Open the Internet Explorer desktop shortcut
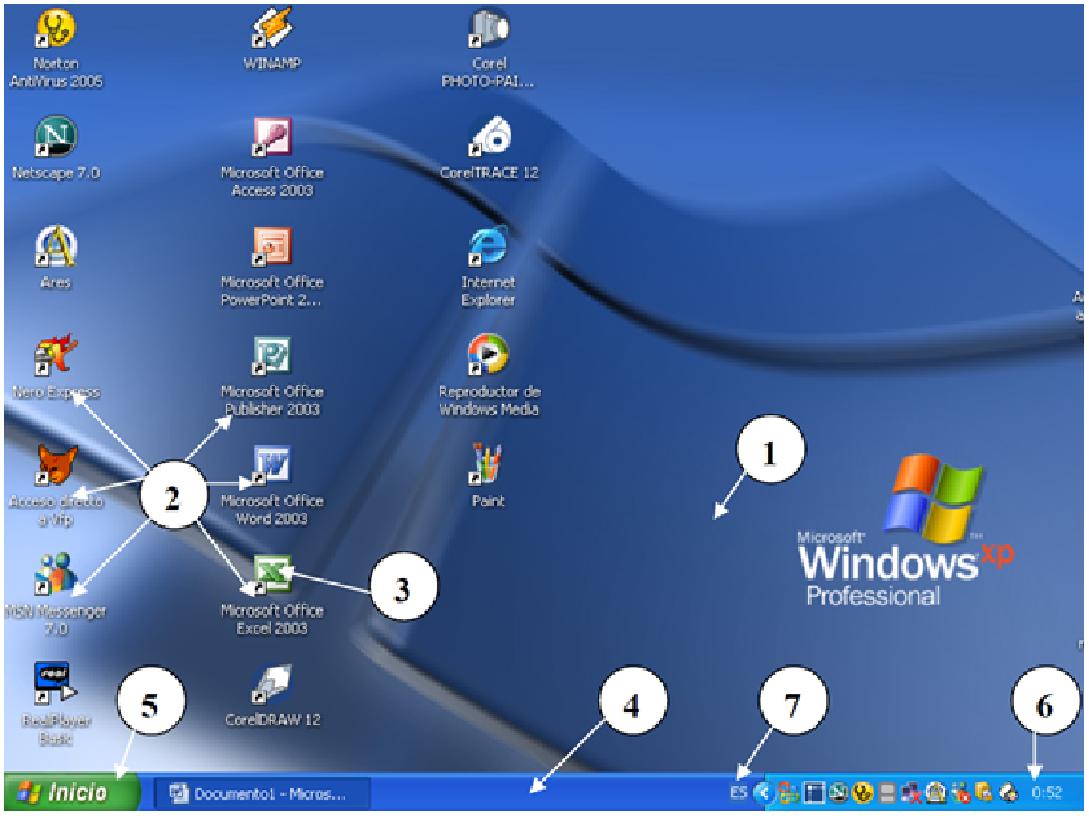 pos(489,267)
